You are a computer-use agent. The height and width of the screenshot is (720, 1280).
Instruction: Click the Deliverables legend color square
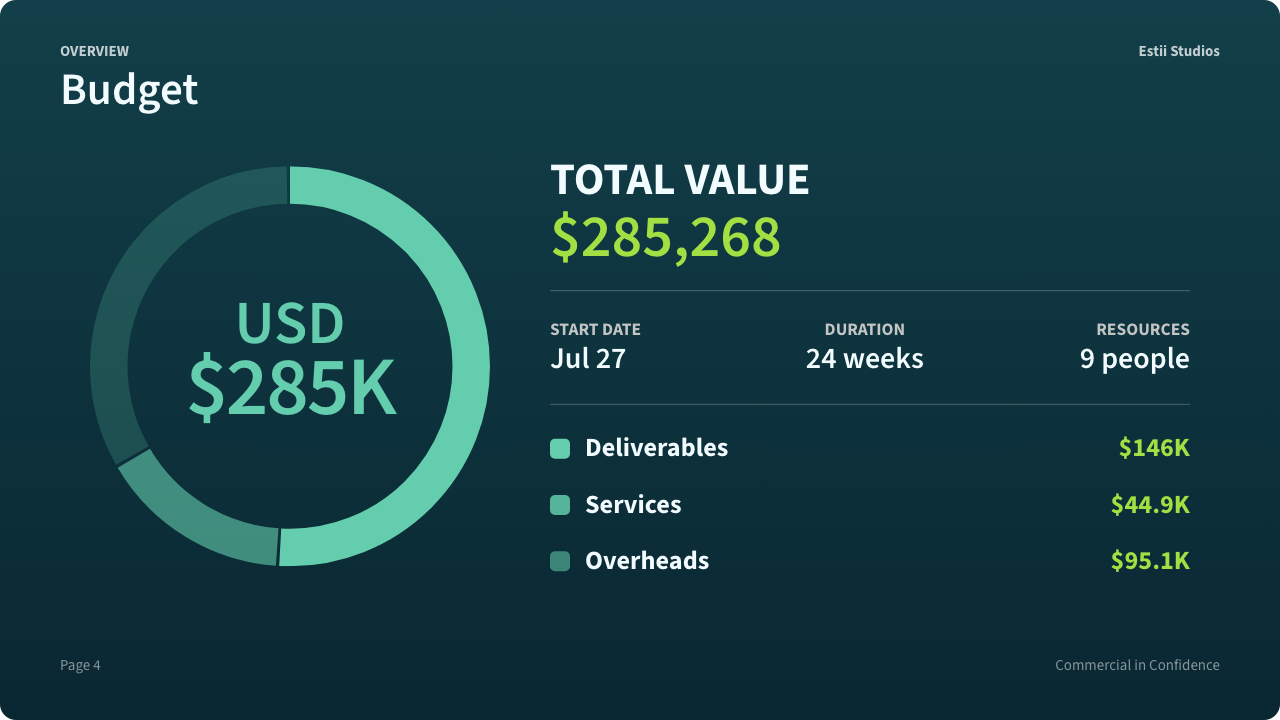(560, 448)
